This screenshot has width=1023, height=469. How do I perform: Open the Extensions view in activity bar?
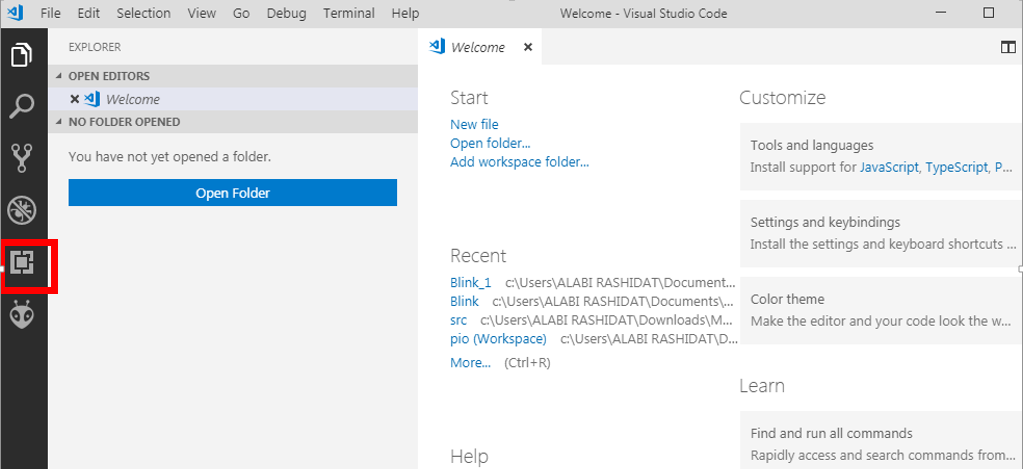pyautogui.click(x=22, y=262)
